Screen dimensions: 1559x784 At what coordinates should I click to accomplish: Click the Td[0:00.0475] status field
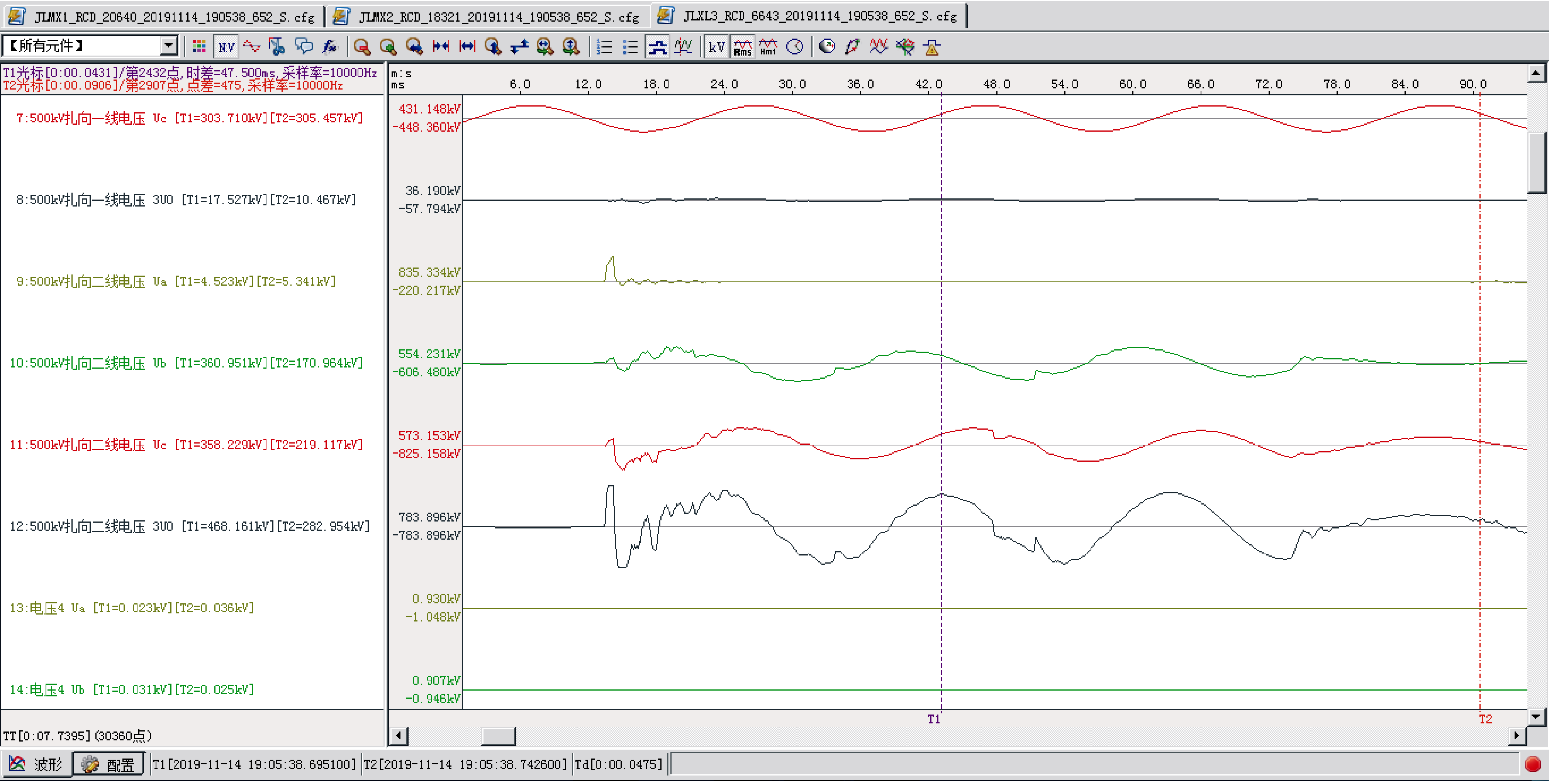pyautogui.click(x=619, y=765)
